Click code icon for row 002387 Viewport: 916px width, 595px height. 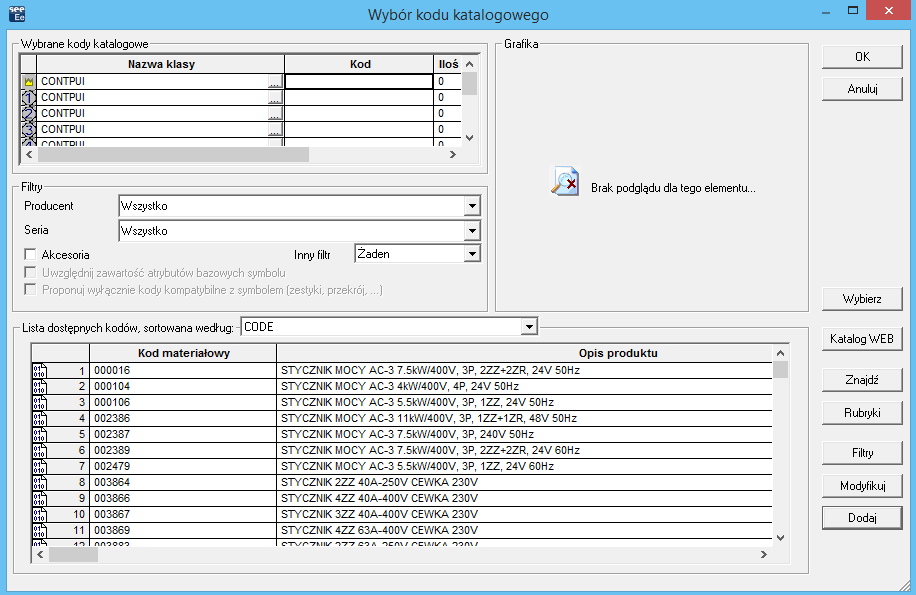(x=40, y=434)
